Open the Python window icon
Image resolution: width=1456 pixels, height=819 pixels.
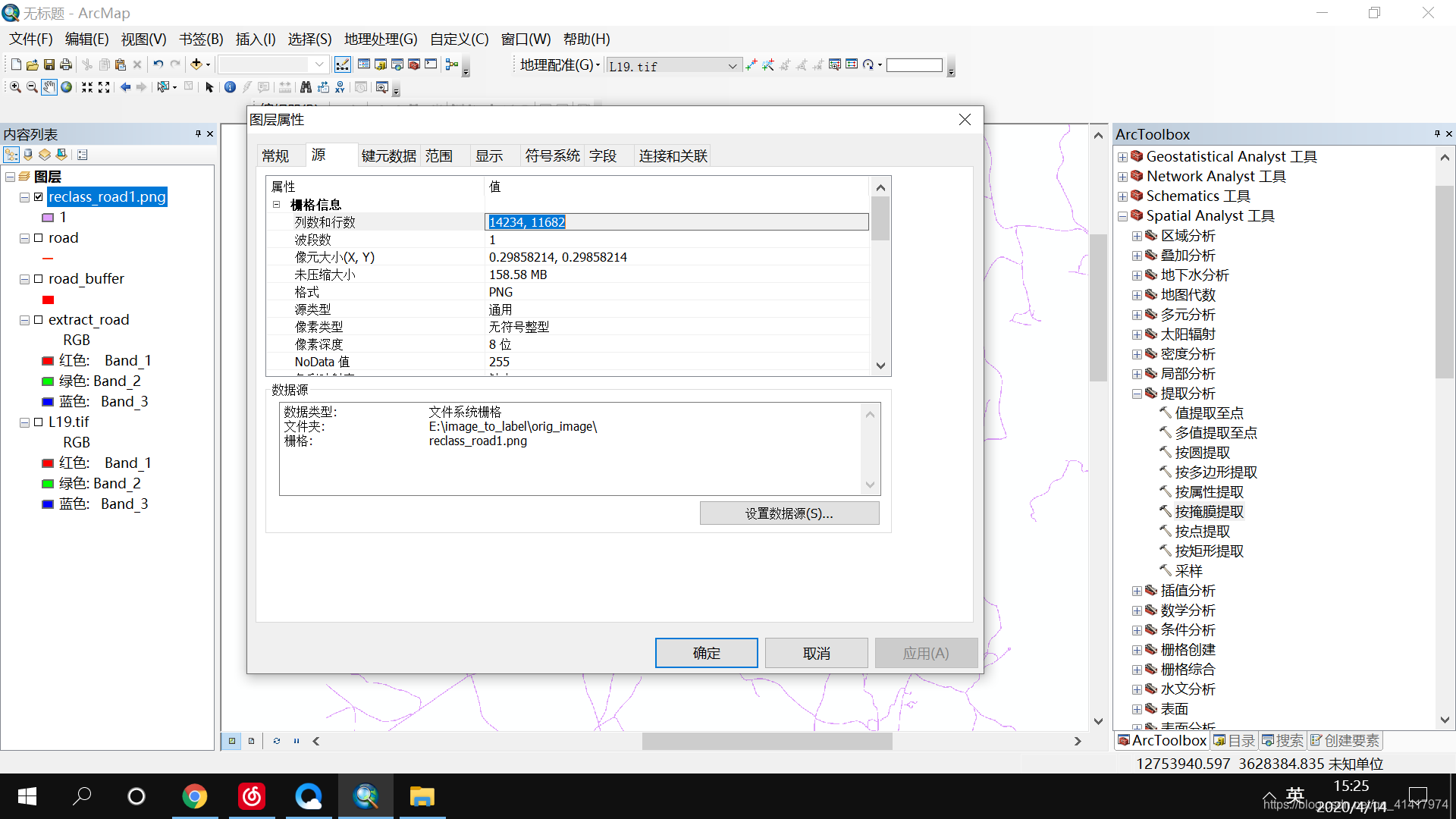431,65
